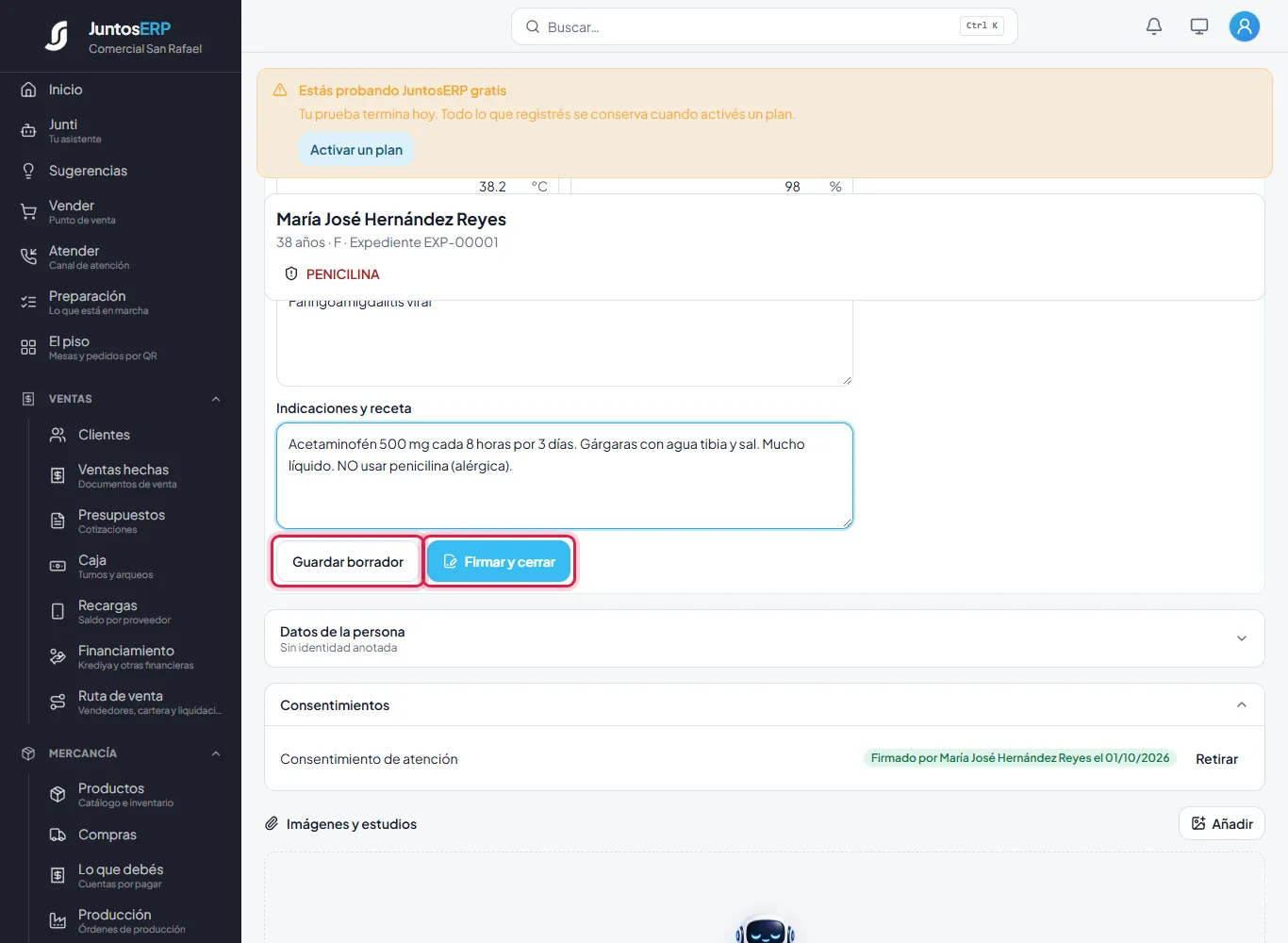Click the Indicaciones y receta text area
Viewport: 1288px width, 943px height.
point(565,475)
